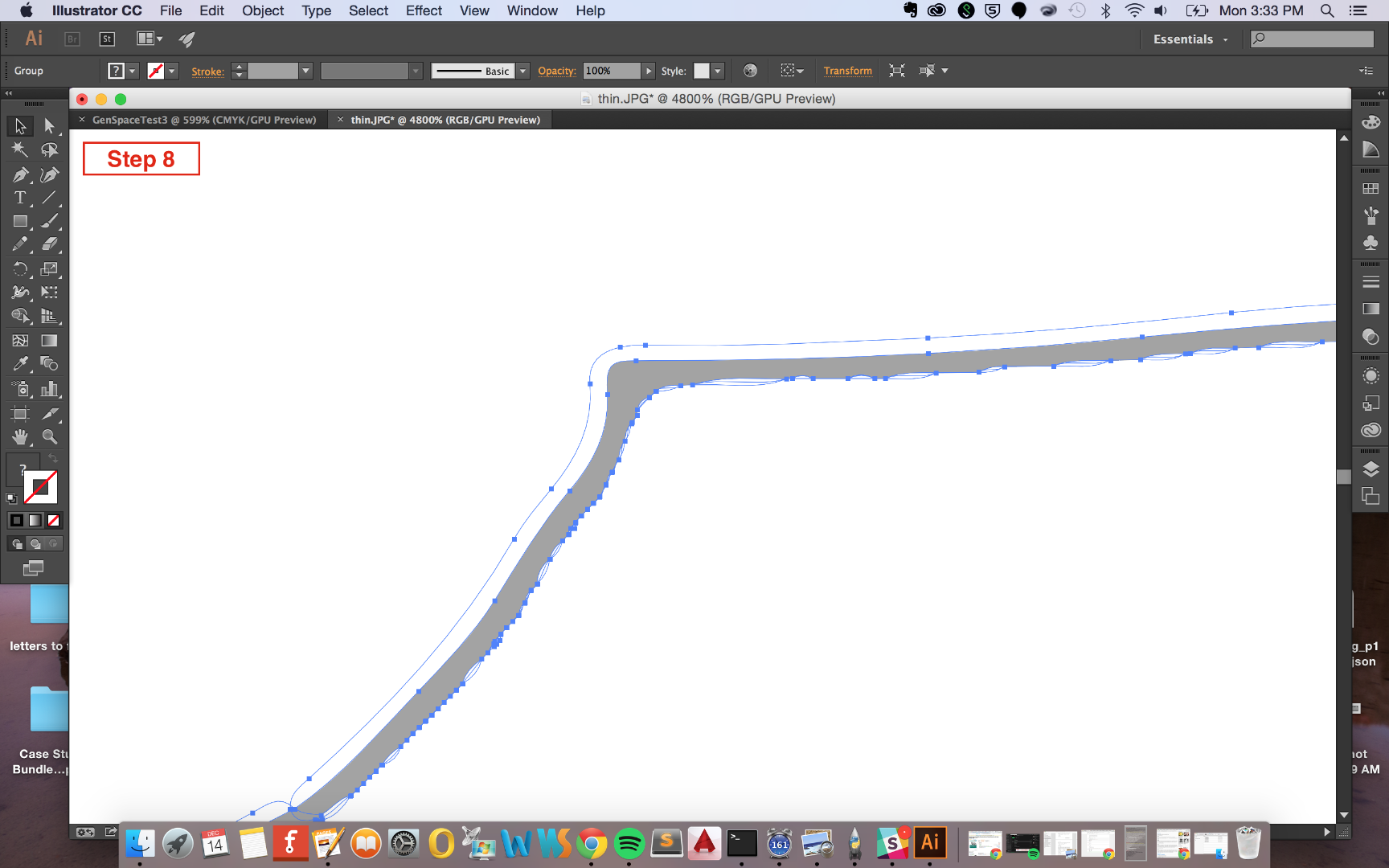This screenshot has height=868, width=1389.
Task: Open Adobe Stock via St icon
Action: coord(107,39)
